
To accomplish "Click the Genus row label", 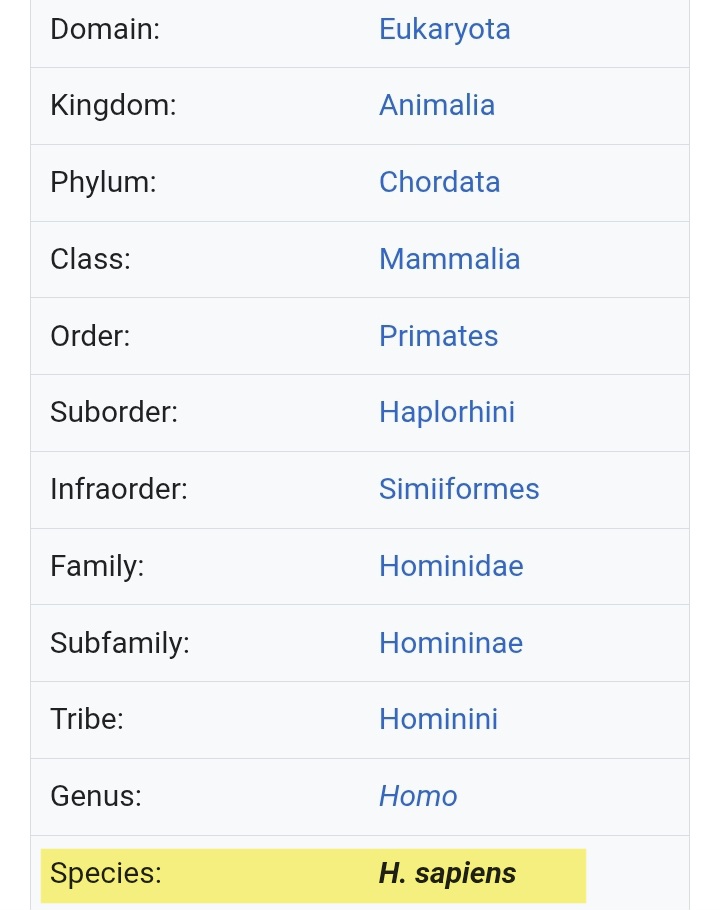I will pos(96,796).
